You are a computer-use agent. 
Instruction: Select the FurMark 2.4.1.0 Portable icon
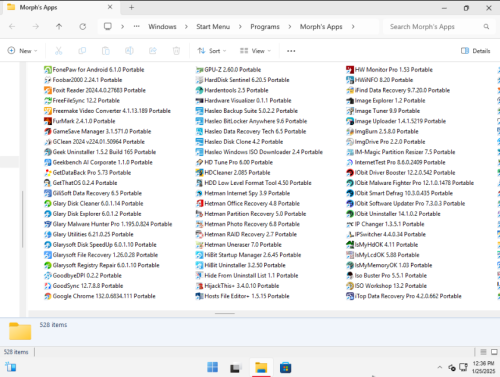tap(48, 121)
